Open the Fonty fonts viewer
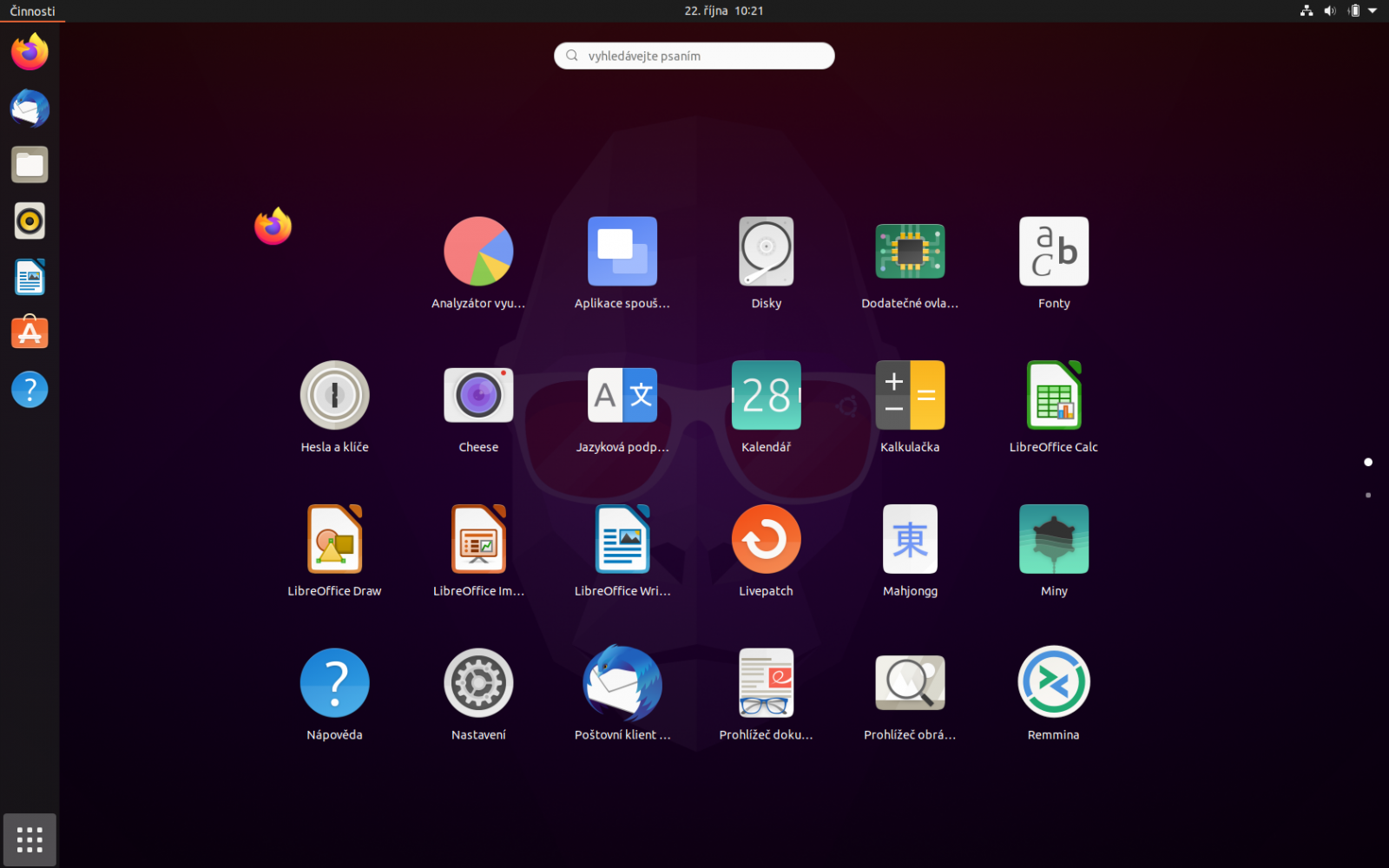Viewport: 1389px width, 868px height. (1053, 251)
